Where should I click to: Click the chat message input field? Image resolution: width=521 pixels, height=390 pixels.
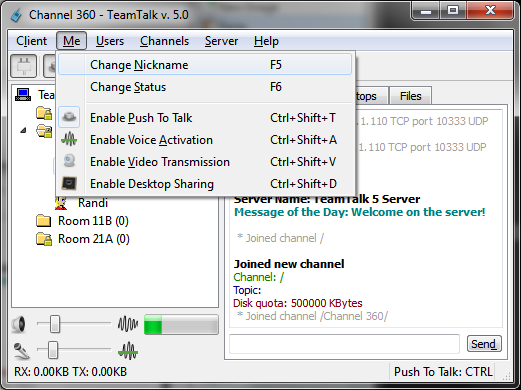(344, 344)
